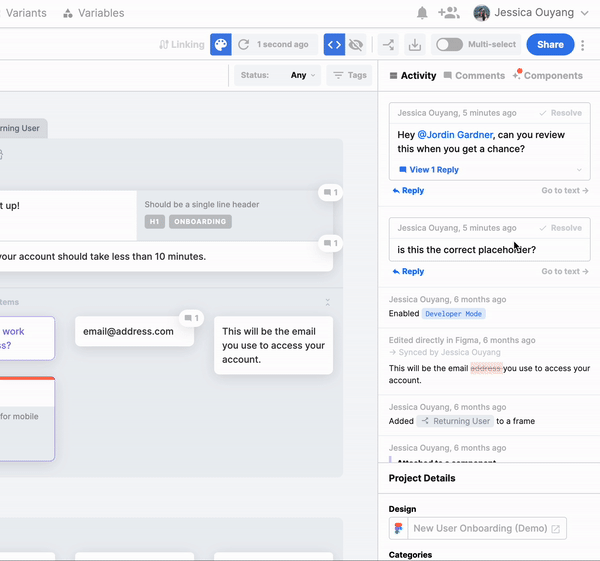Click the Linking button
The image size is (600, 561).
click(182, 44)
